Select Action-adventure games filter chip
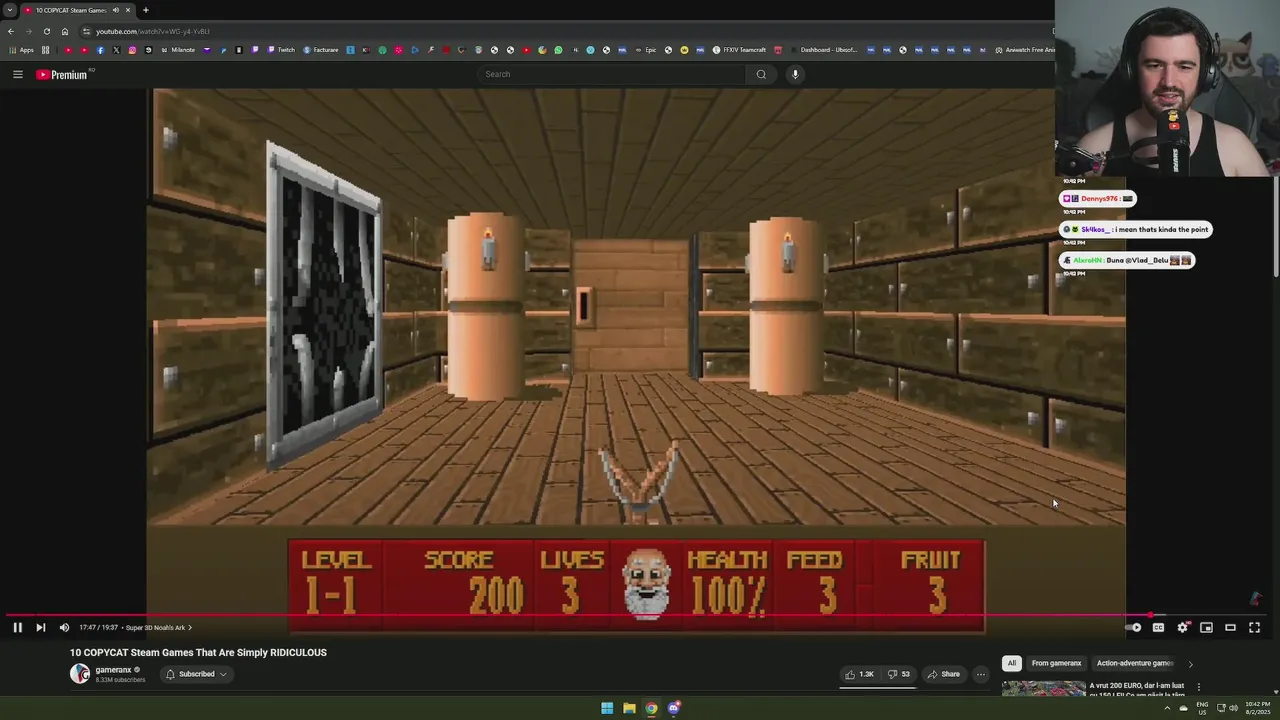Image resolution: width=1280 pixels, height=720 pixels. pyautogui.click(x=1134, y=663)
